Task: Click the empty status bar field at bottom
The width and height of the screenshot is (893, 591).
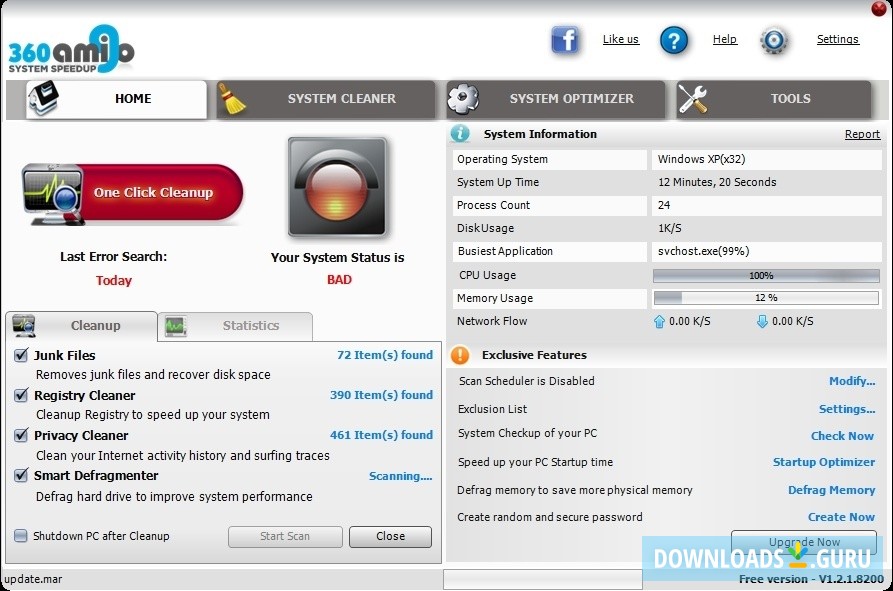Action: pyautogui.click(x=543, y=580)
